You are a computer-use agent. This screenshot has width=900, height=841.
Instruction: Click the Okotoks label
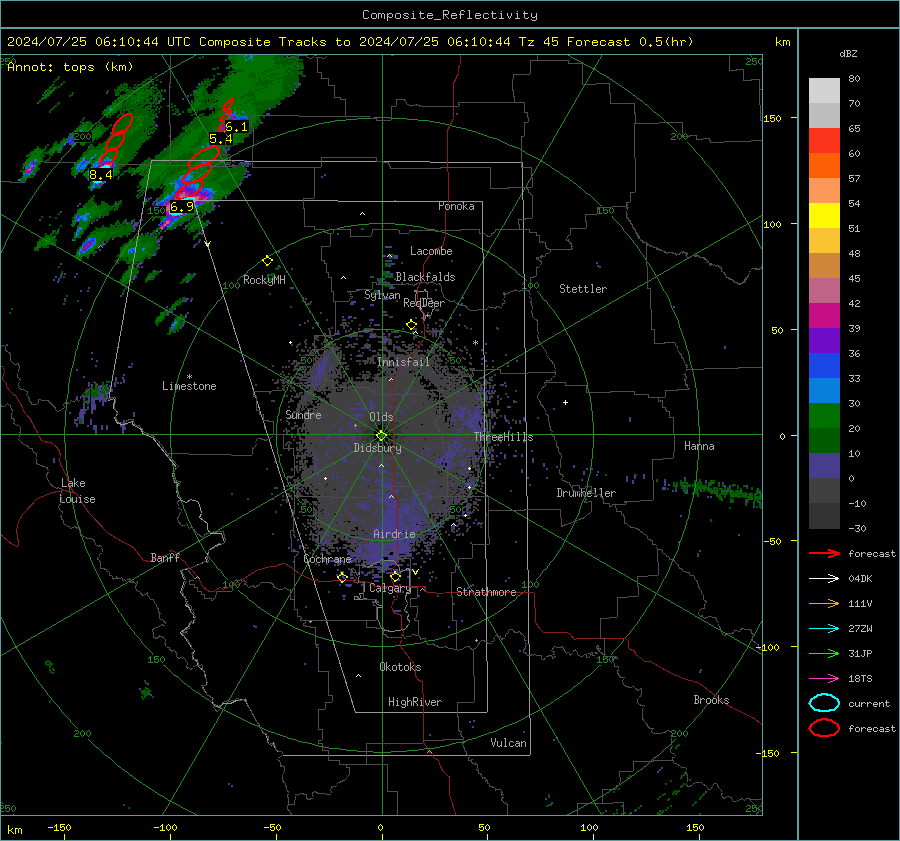tap(400, 667)
